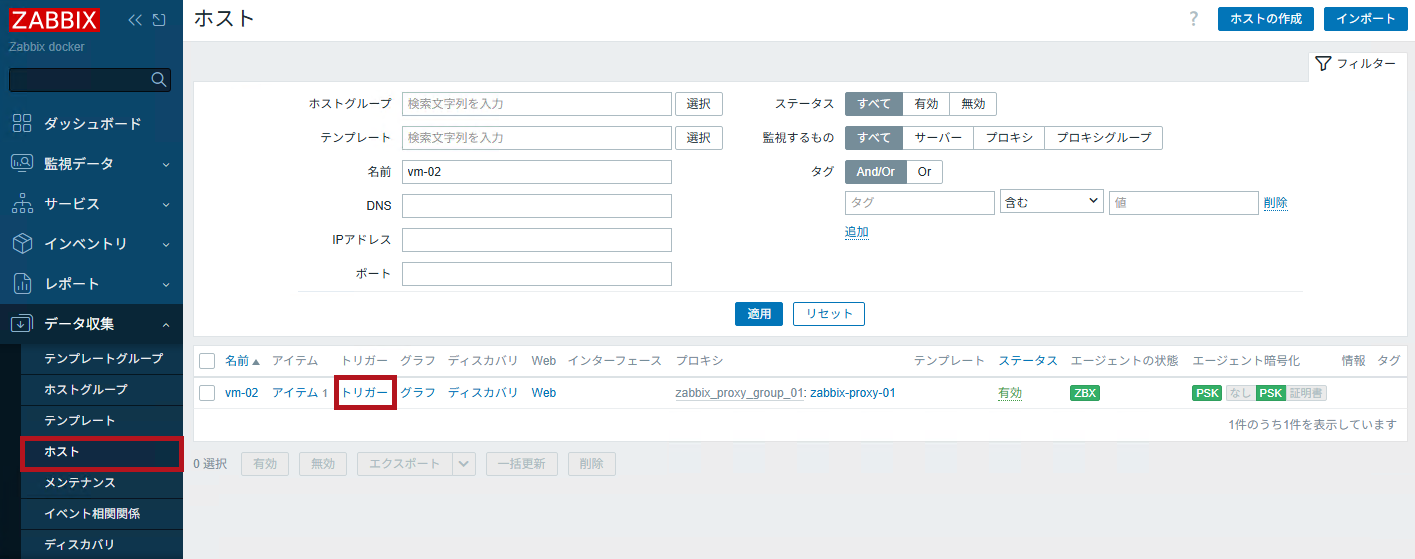Screen dimensions: 1415x559
Task: Click the search magnifier icon
Action: tap(158, 80)
